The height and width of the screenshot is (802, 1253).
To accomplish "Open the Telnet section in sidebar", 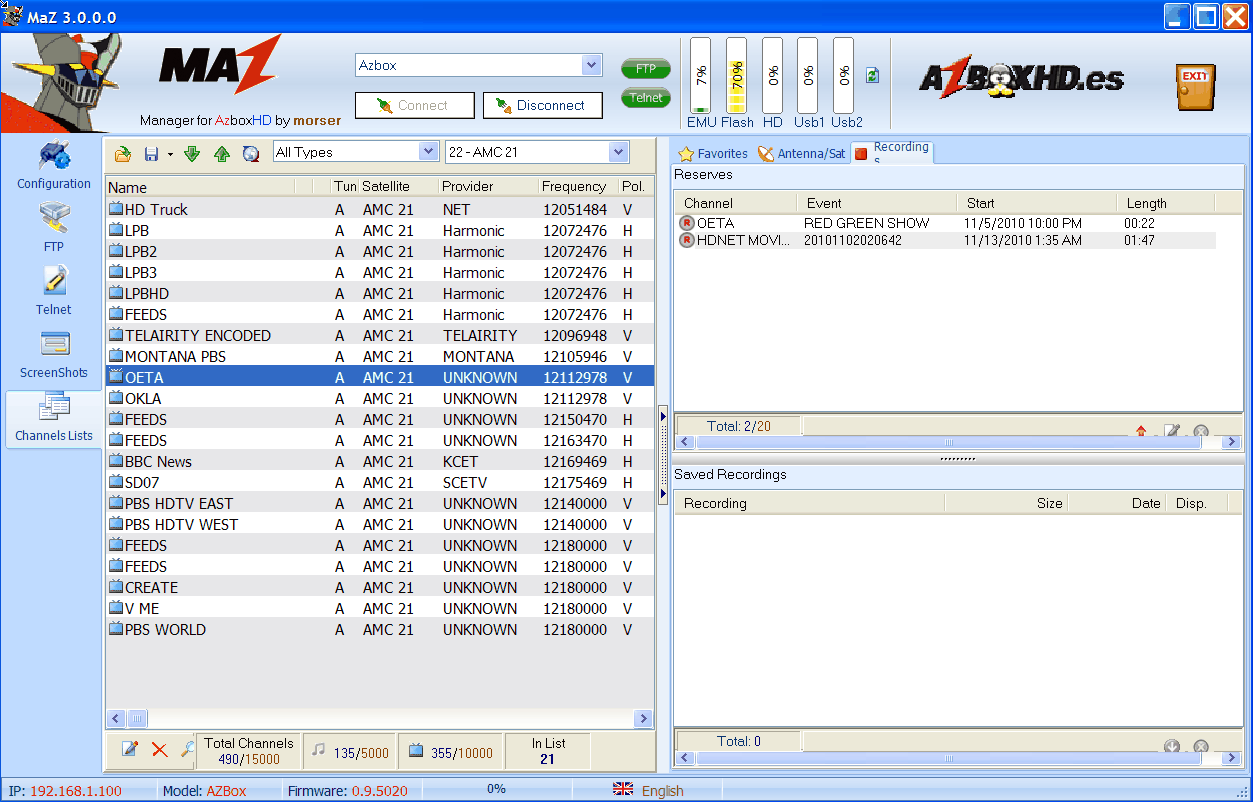I will click(54, 292).
